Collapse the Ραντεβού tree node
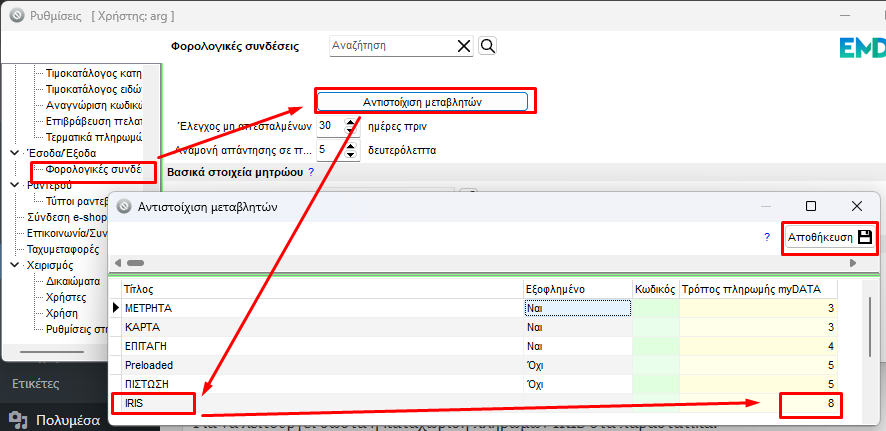The width and height of the screenshot is (886, 431). pos(14,186)
